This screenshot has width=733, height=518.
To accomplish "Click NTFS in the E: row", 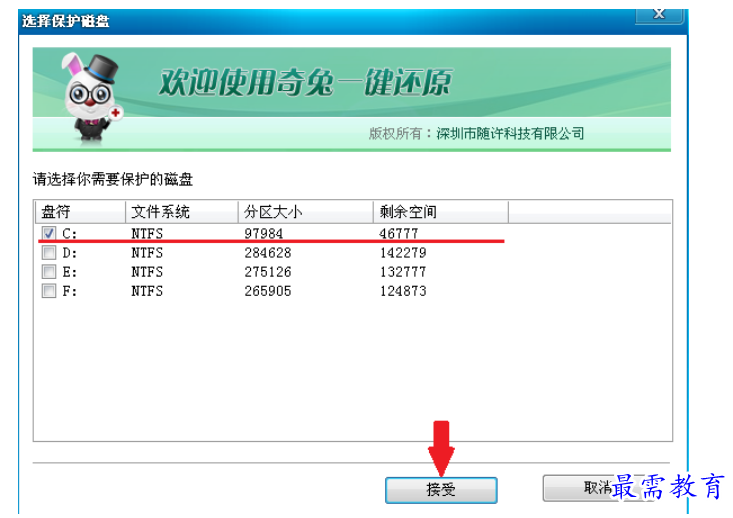I will tap(147, 272).
